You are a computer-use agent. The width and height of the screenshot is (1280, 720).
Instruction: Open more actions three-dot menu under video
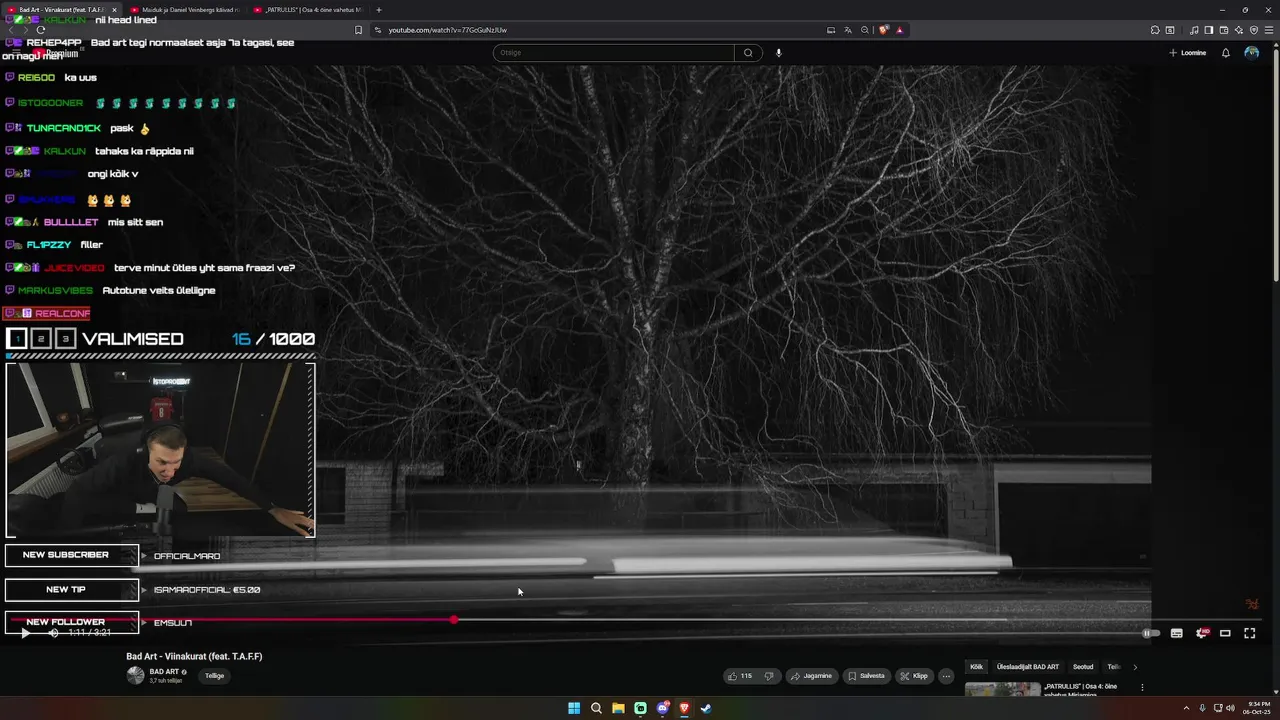click(946, 676)
